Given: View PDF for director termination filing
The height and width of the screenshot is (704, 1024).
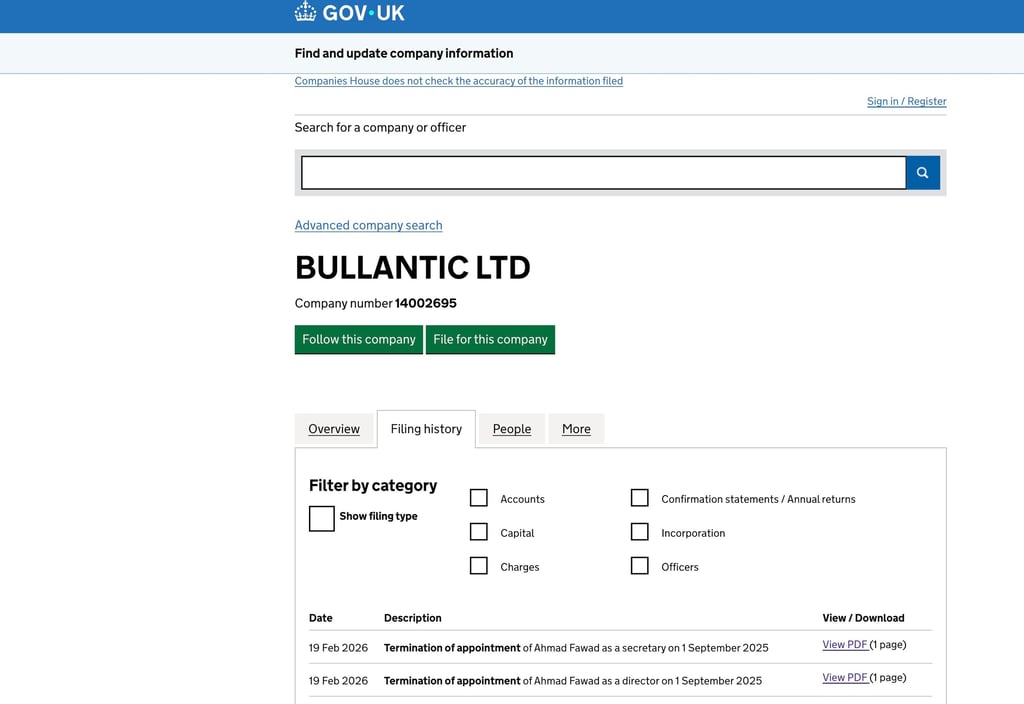Looking at the screenshot, I should (x=845, y=677).
